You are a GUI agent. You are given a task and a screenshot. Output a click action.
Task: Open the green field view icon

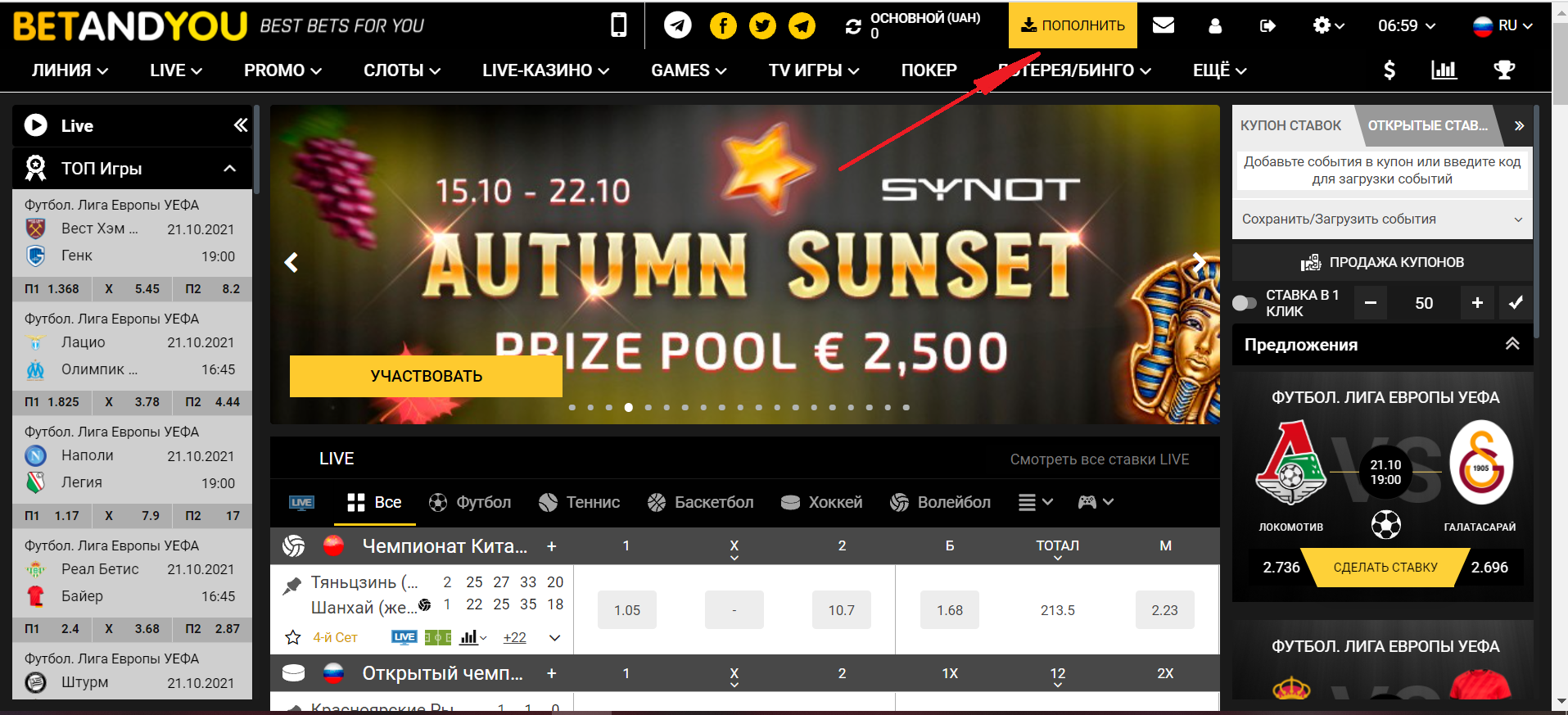coord(438,637)
